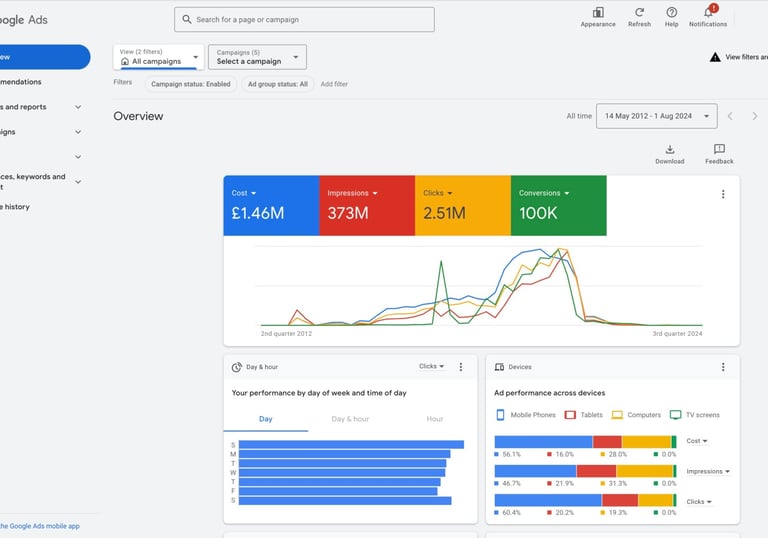Click the home icon in All campaigns
The height and width of the screenshot is (538, 768).
coord(125,61)
